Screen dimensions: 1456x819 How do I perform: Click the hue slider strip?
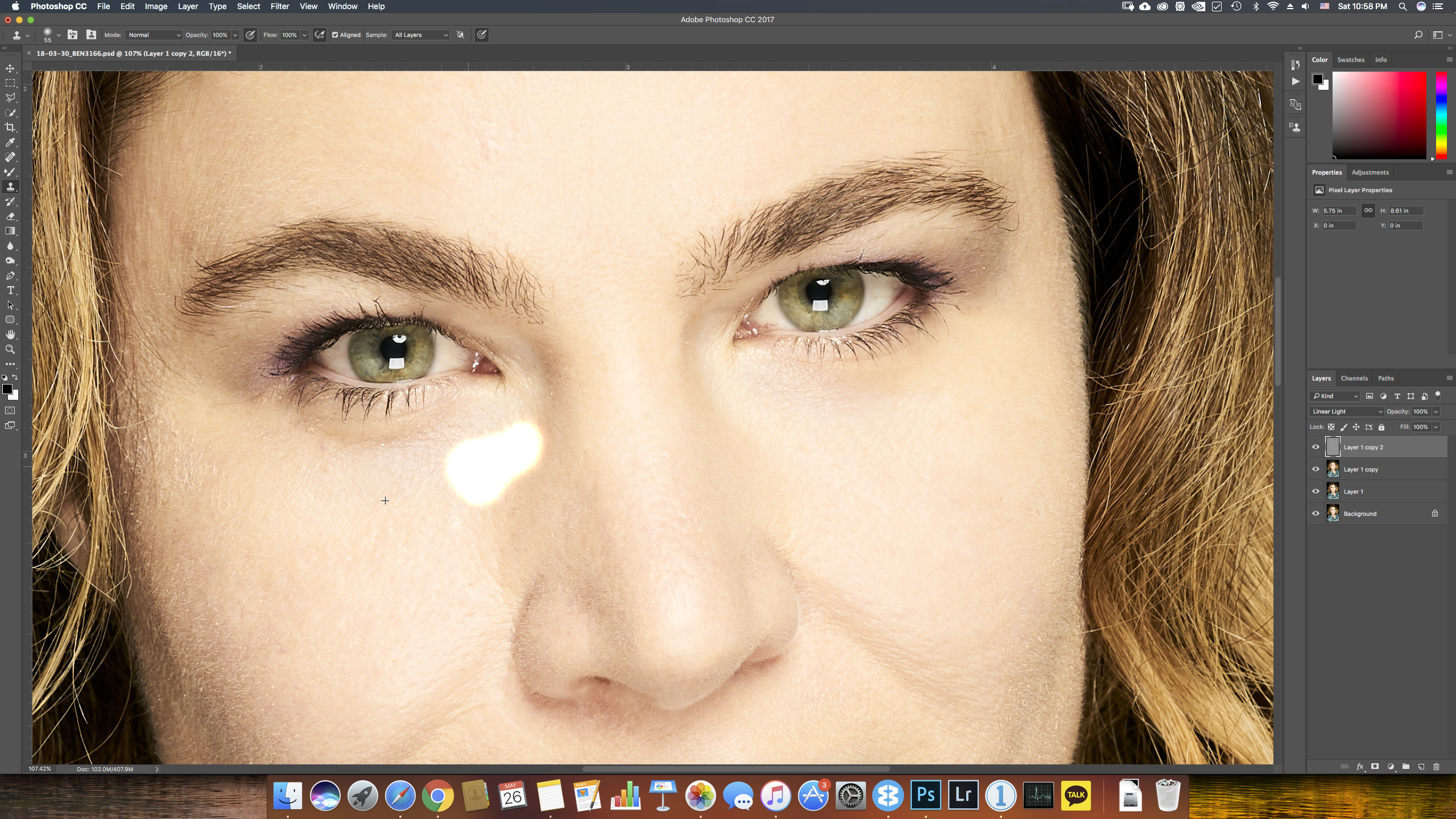[1441, 114]
